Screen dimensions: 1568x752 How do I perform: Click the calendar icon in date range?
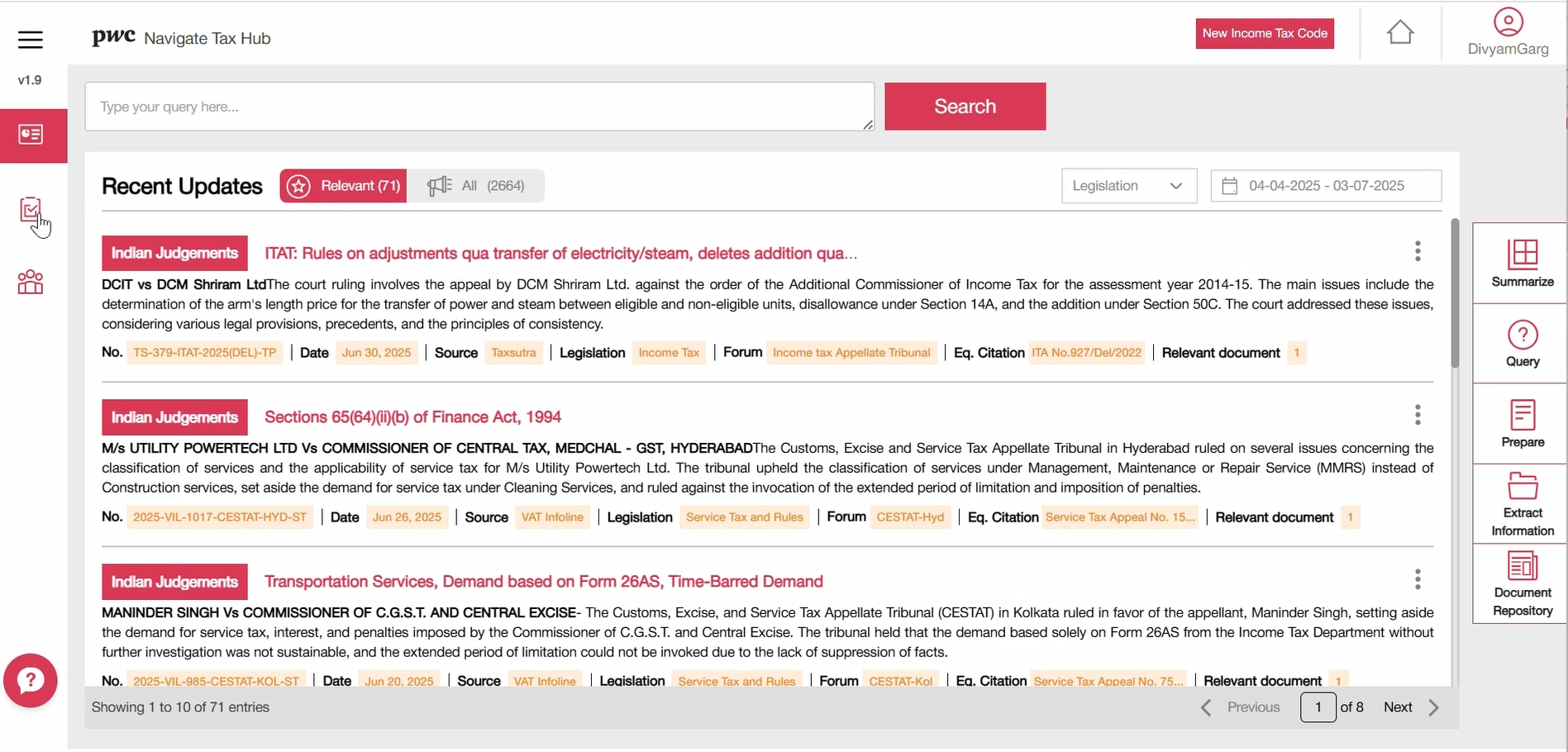[x=1230, y=186]
